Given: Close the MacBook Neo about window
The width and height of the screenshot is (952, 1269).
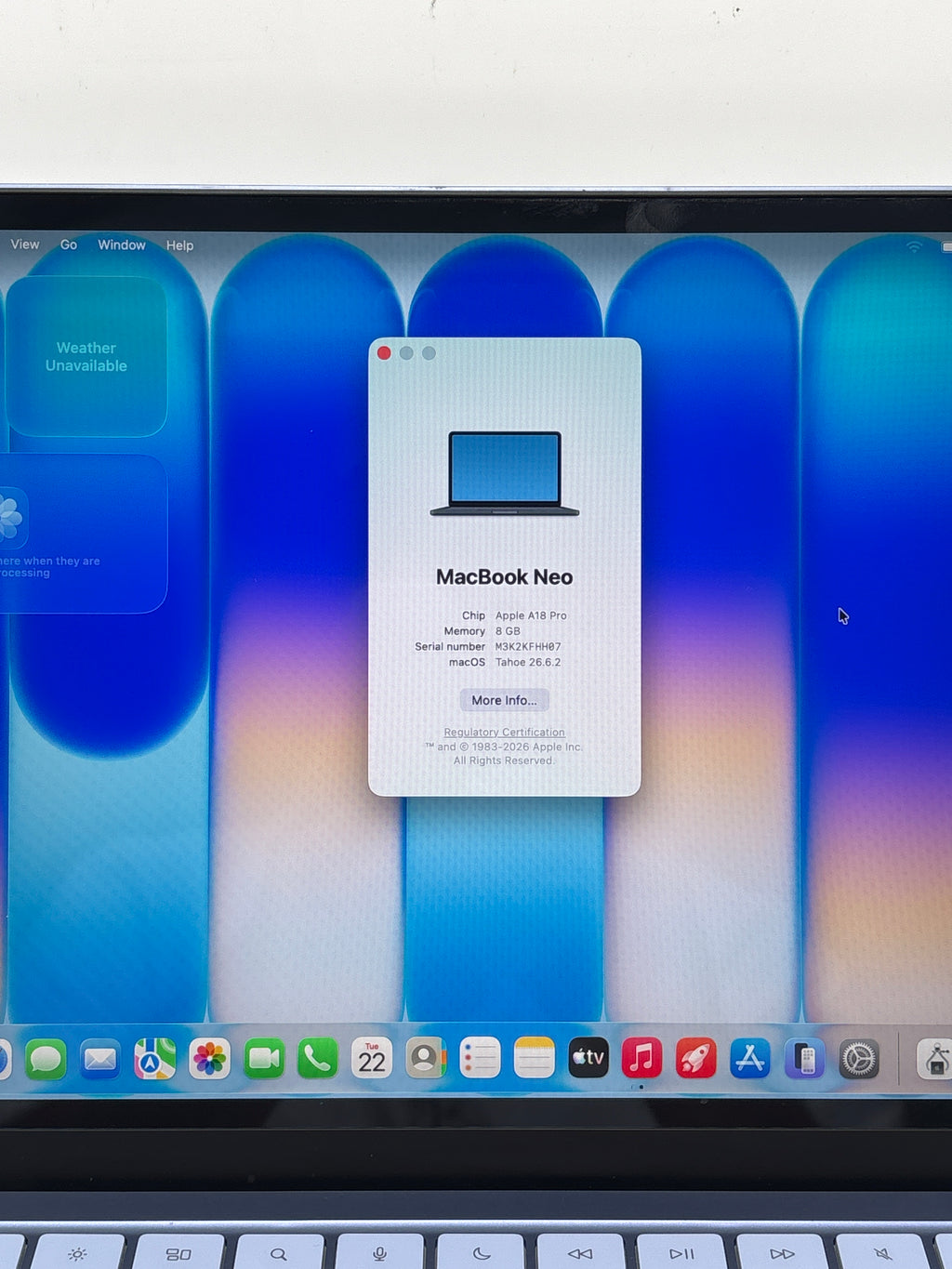Looking at the screenshot, I should (x=384, y=353).
